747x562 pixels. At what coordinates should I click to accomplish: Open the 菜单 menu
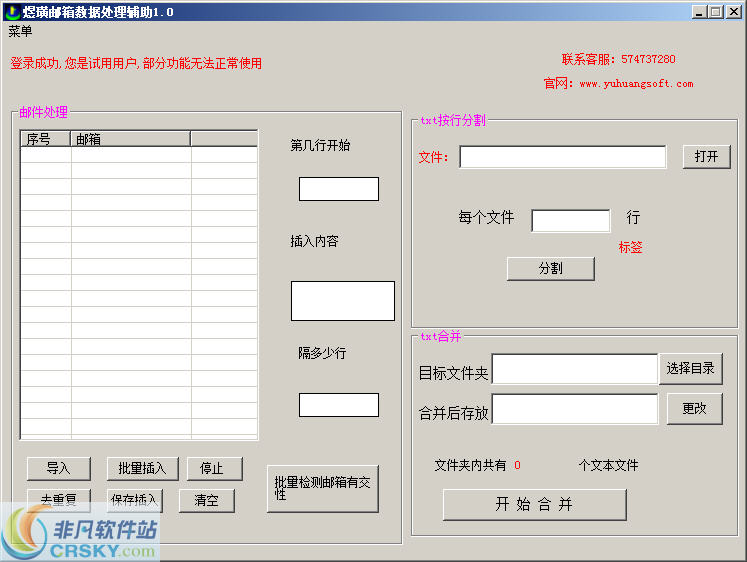tap(20, 31)
